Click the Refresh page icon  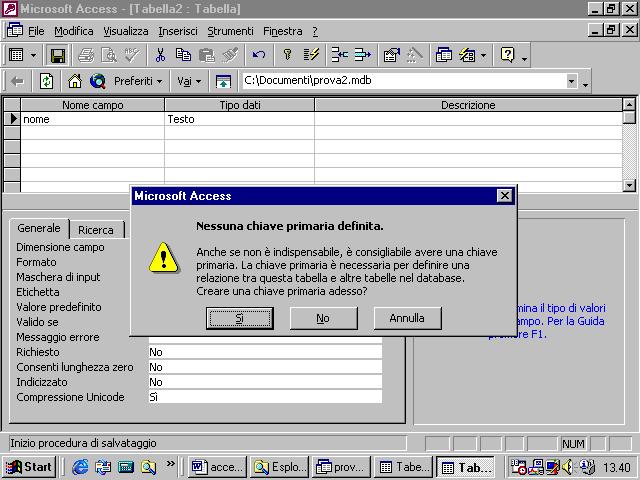46,82
